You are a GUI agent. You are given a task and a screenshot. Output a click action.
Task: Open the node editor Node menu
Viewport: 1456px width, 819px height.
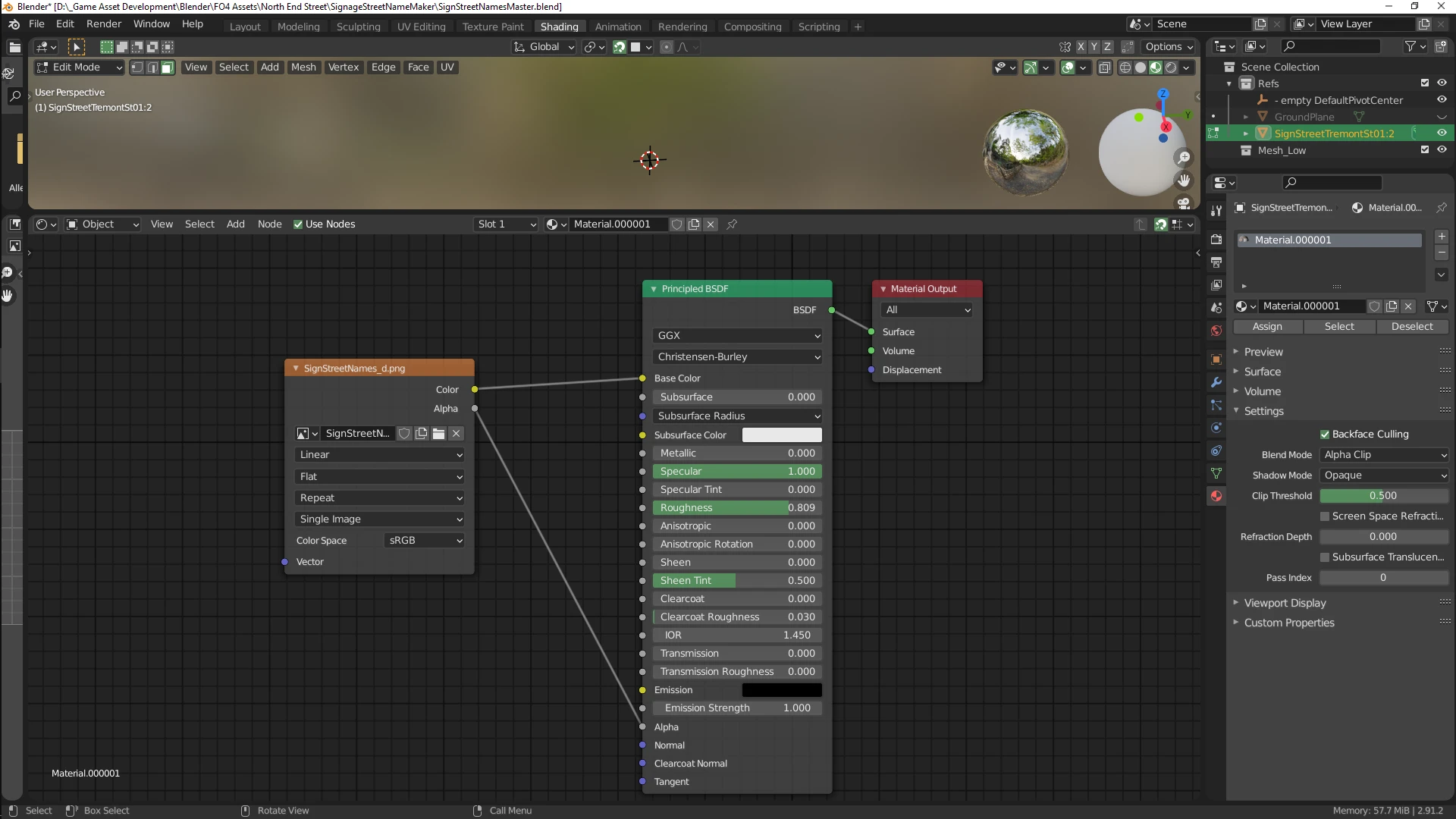(269, 224)
